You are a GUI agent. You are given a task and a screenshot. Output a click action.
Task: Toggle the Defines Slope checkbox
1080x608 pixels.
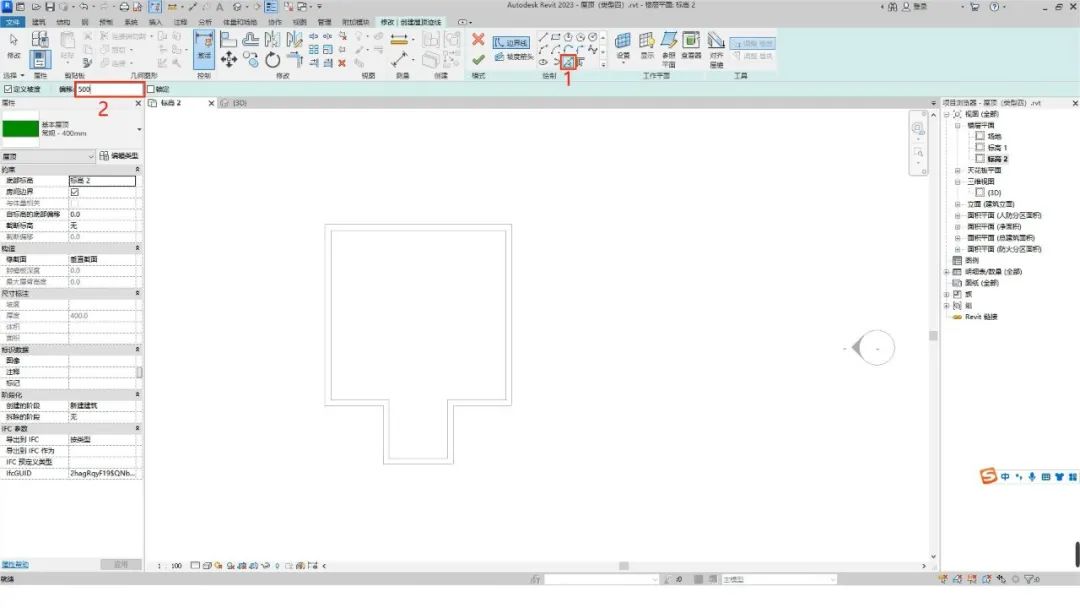tap(7, 90)
